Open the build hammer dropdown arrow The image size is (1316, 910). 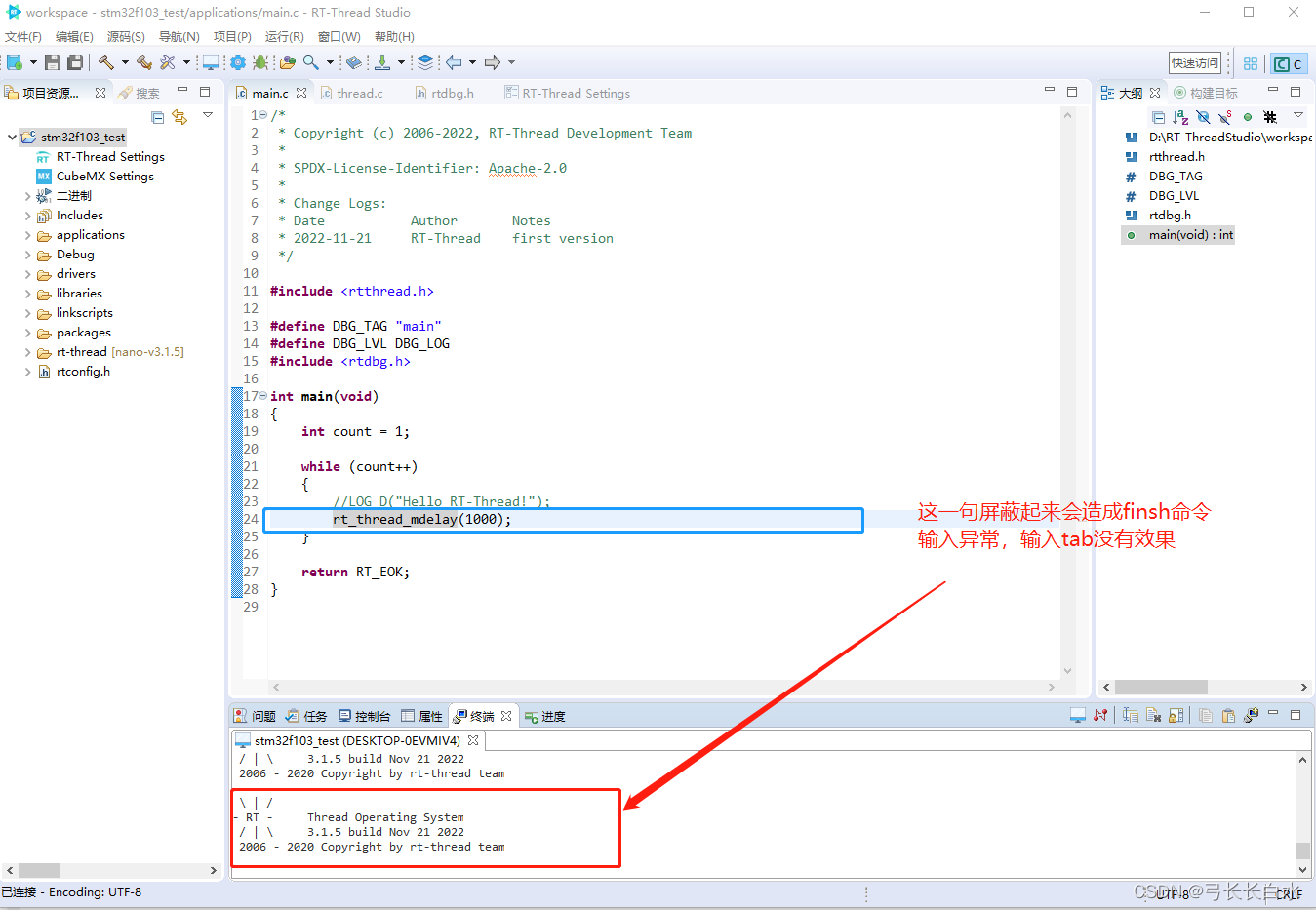point(124,62)
